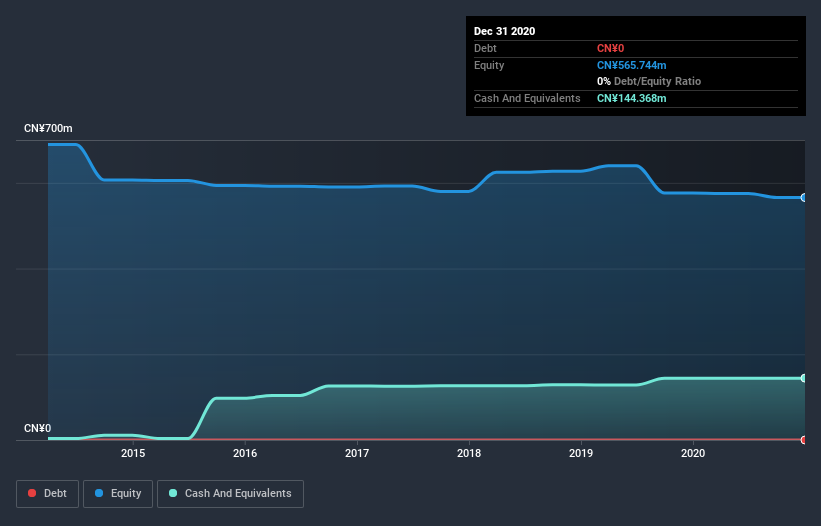Click the CN¥700m axis label
The image size is (821, 526).
point(48,128)
